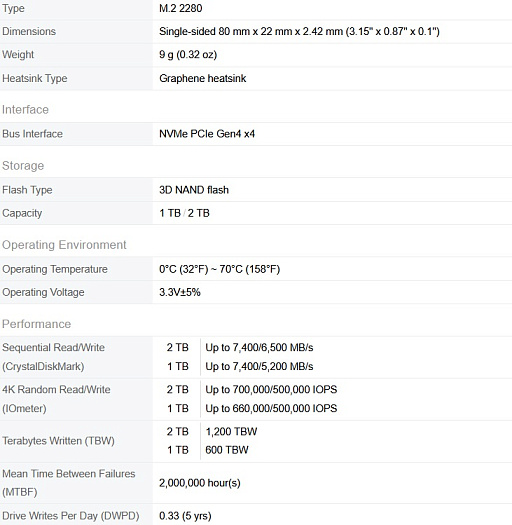
Task: Click '2 TB' in the 4K Random row
Action: (x=177, y=389)
